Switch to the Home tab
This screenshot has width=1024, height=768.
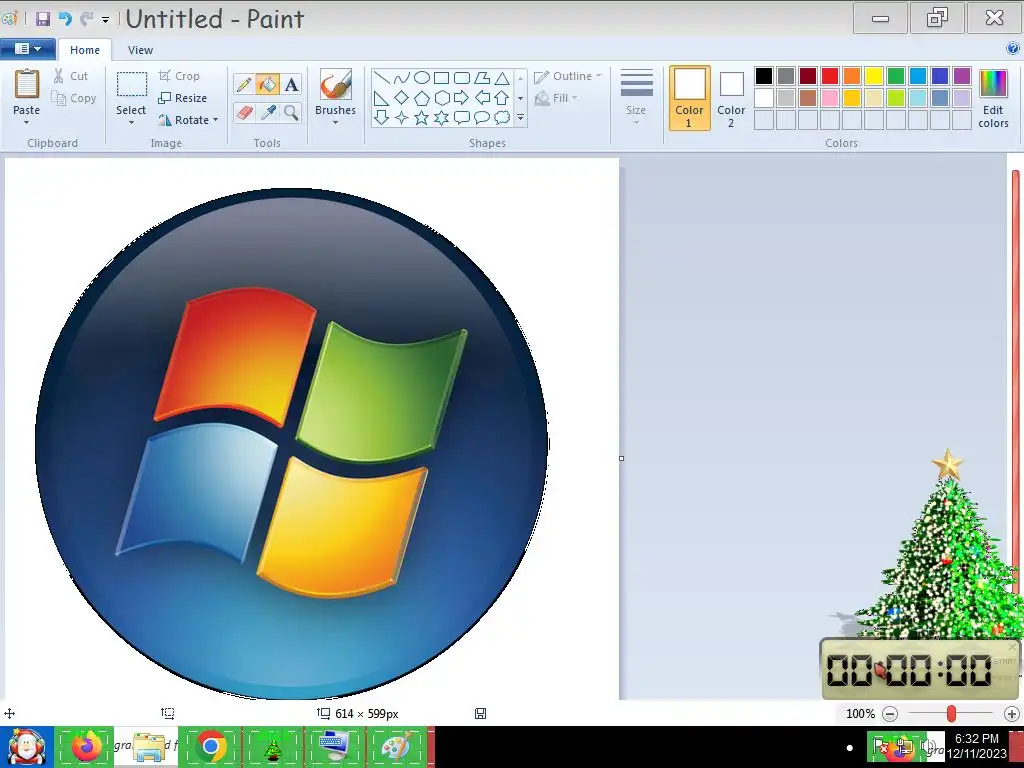point(85,50)
